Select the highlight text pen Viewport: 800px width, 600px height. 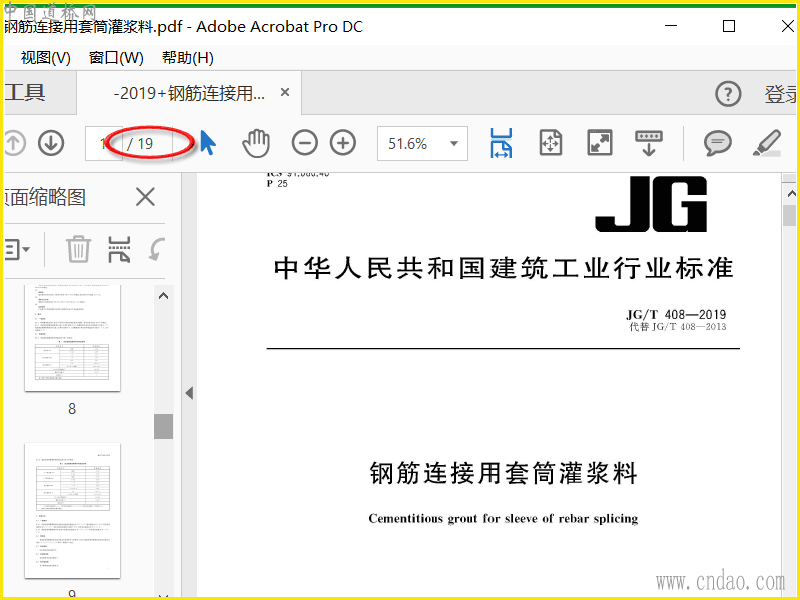tap(767, 143)
